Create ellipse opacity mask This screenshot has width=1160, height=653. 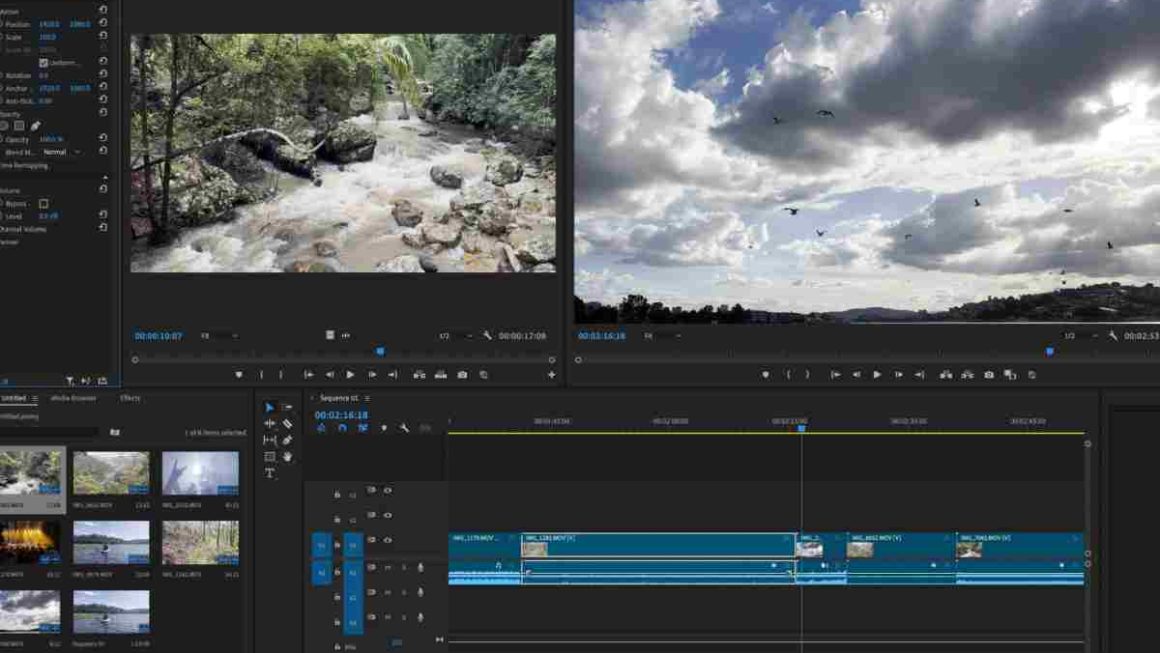4,126
